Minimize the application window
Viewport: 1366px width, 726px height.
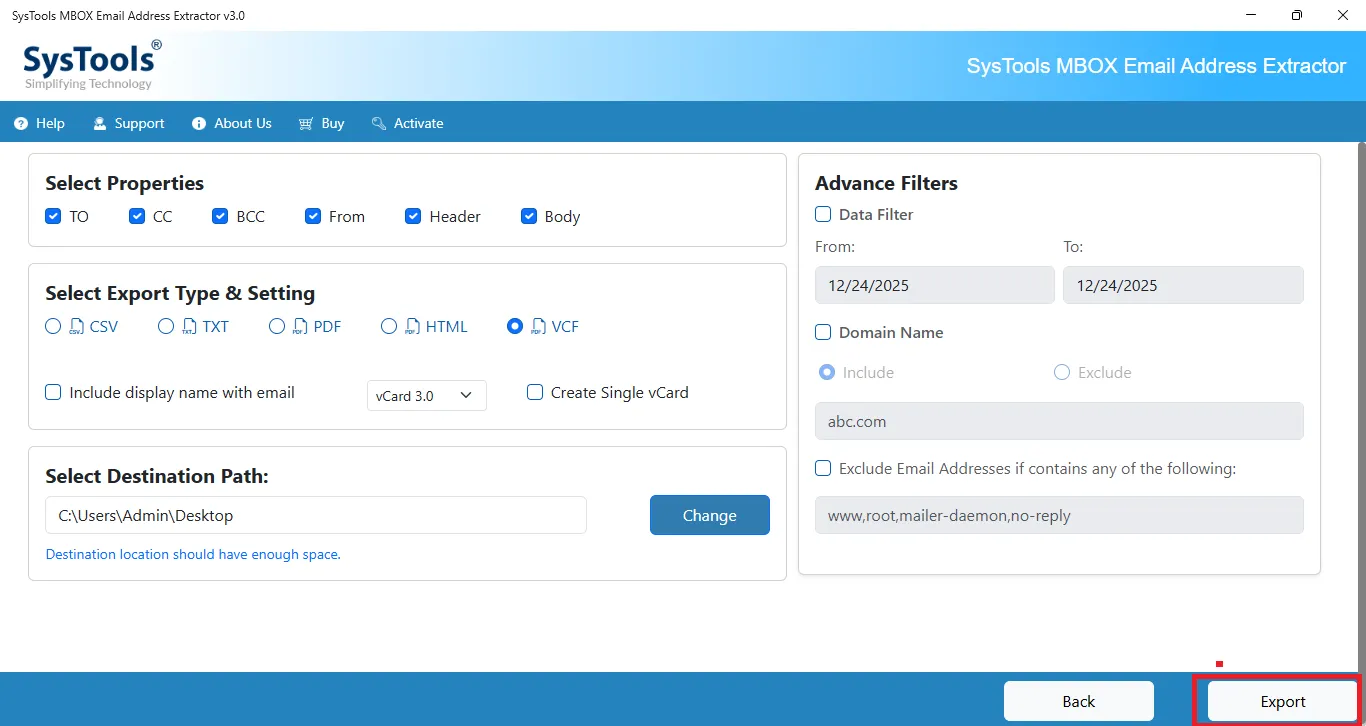pyautogui.click(x=1252, y=15)
